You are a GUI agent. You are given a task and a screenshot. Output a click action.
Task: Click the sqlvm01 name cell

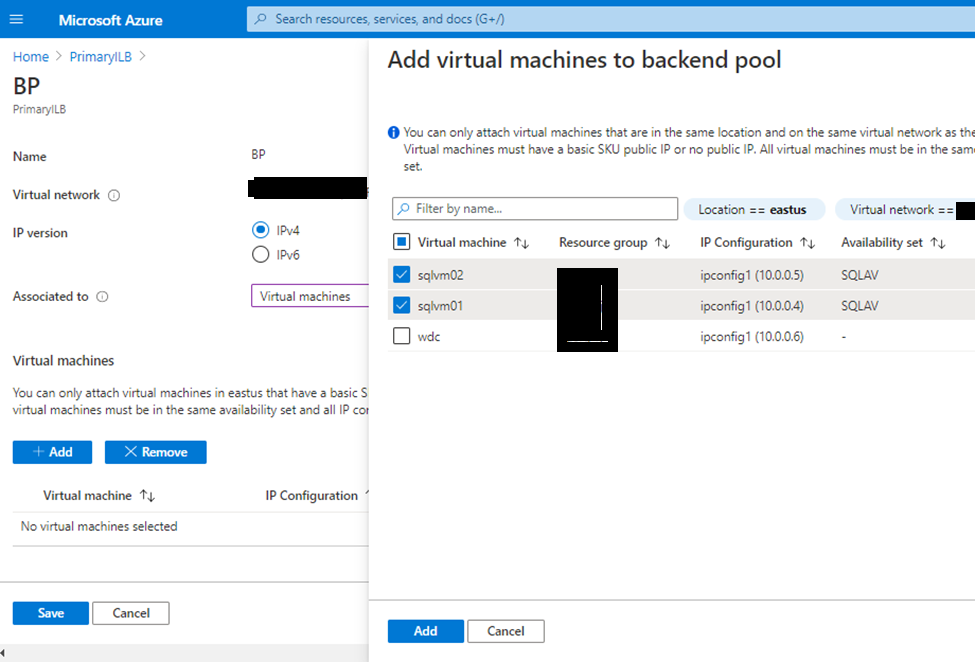(x=440, y=306)
